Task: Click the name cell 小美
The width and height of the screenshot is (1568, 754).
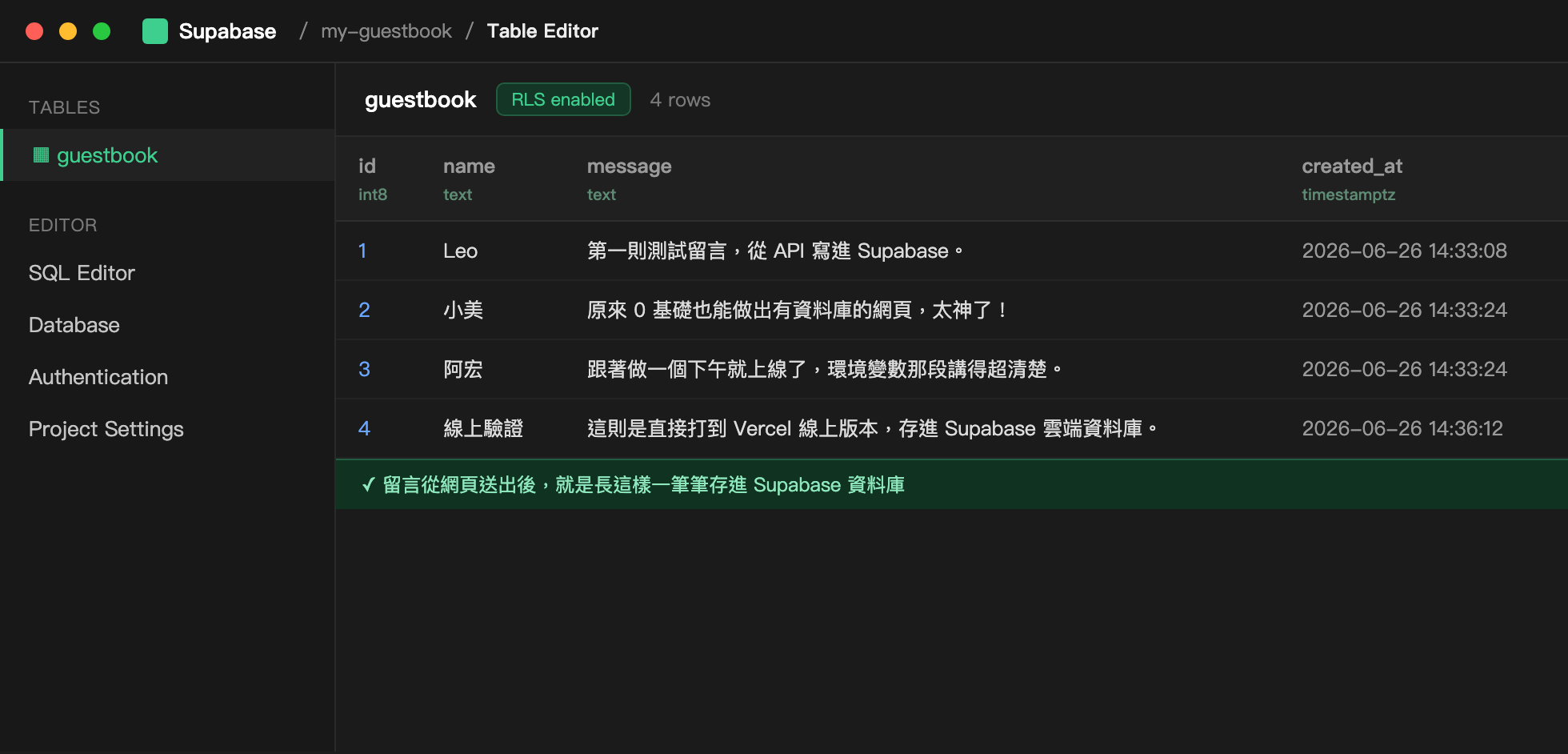Action: [463, 310]
